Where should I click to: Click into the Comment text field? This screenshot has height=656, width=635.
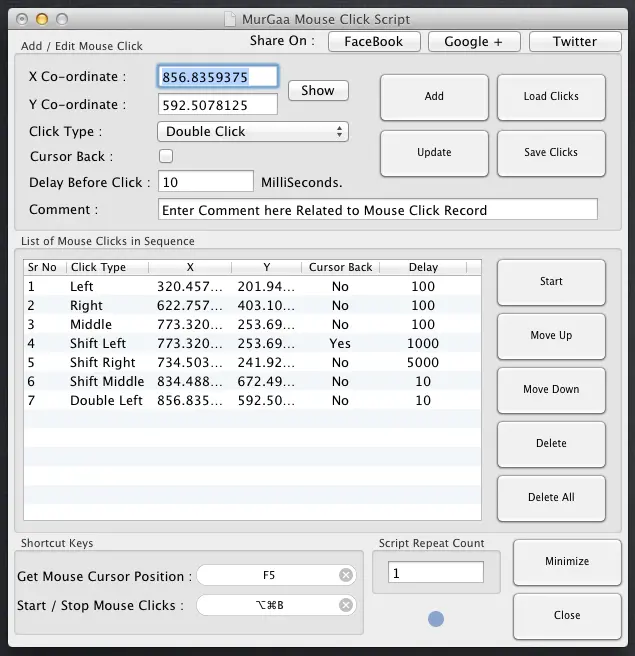click(x=377, y=210)
